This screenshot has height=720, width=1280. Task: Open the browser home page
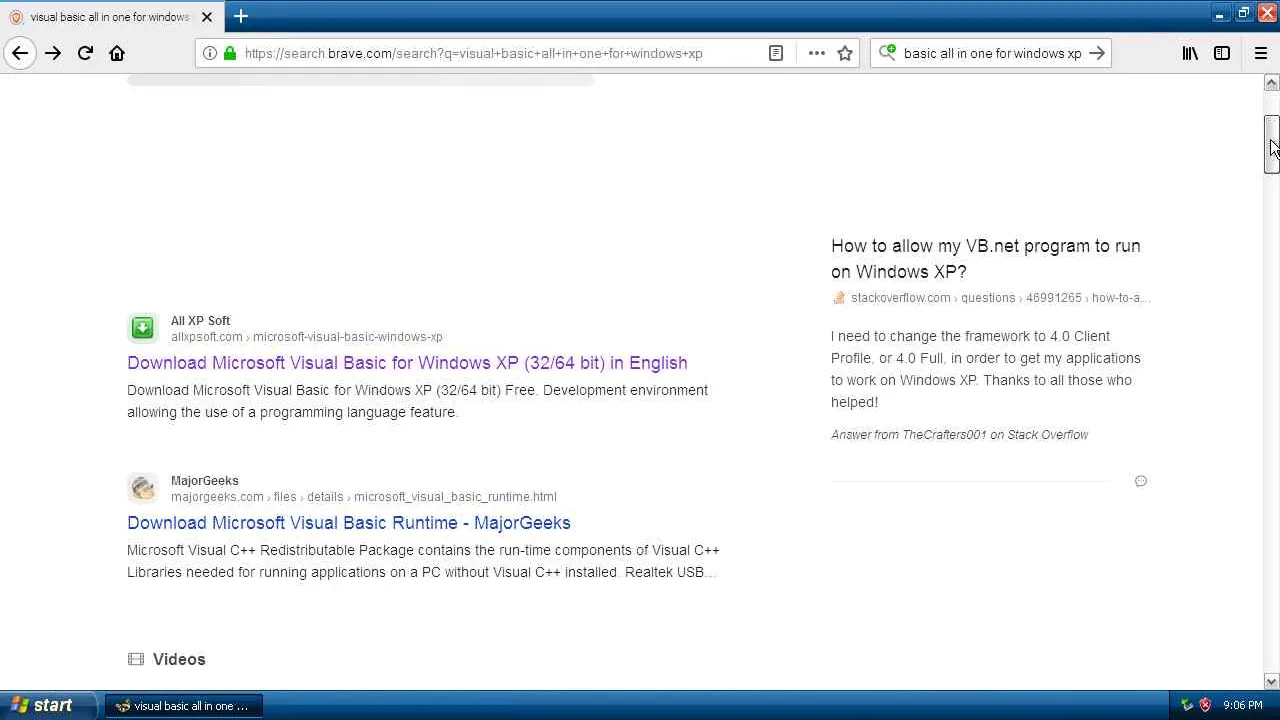(x=117, y=53)
